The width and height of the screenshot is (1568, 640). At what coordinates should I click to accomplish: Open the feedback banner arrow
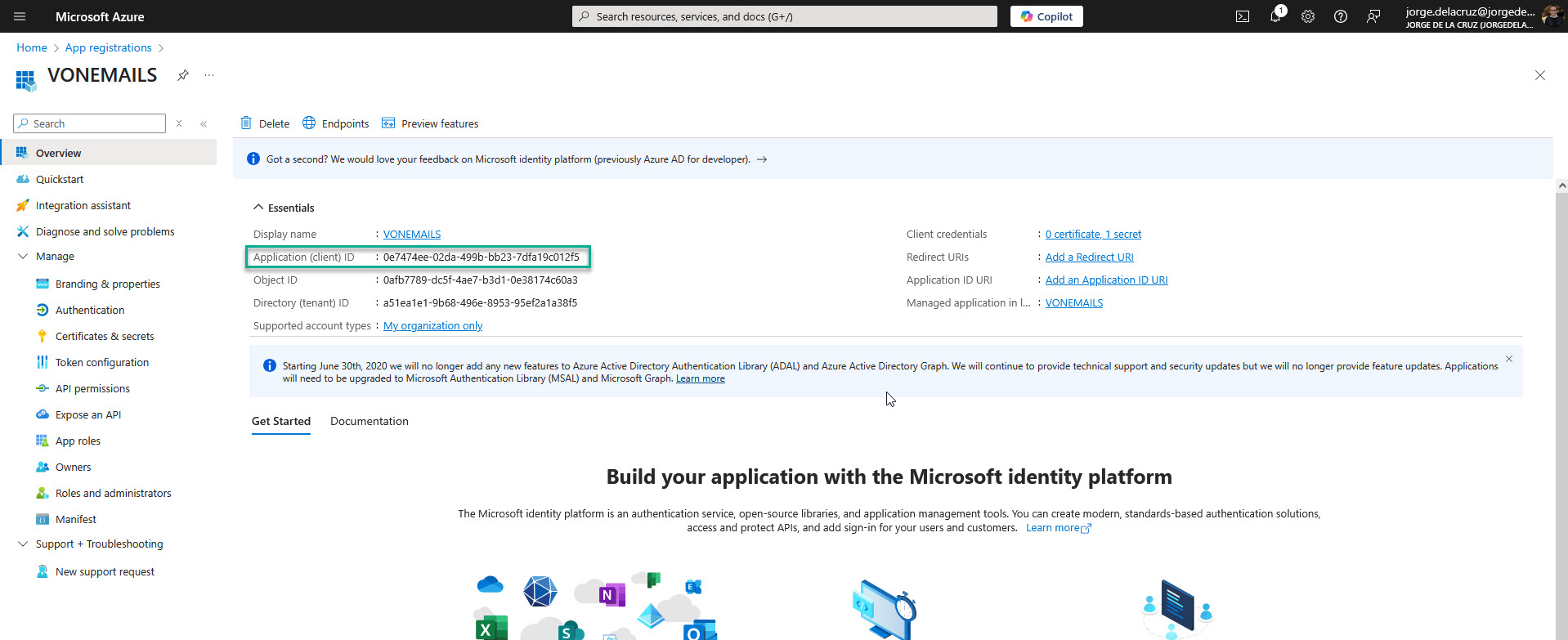762,159
